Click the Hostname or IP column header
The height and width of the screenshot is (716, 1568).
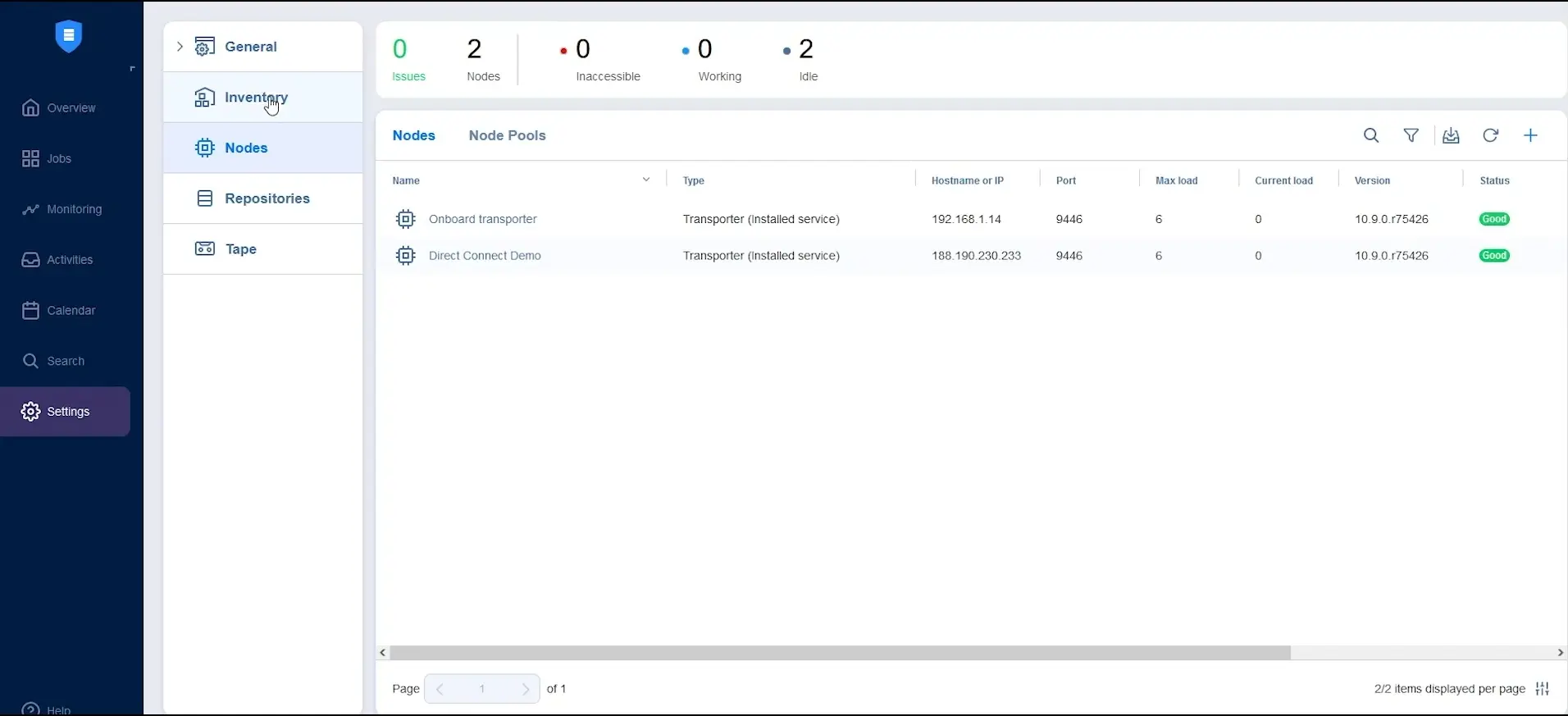coord(968,181)
